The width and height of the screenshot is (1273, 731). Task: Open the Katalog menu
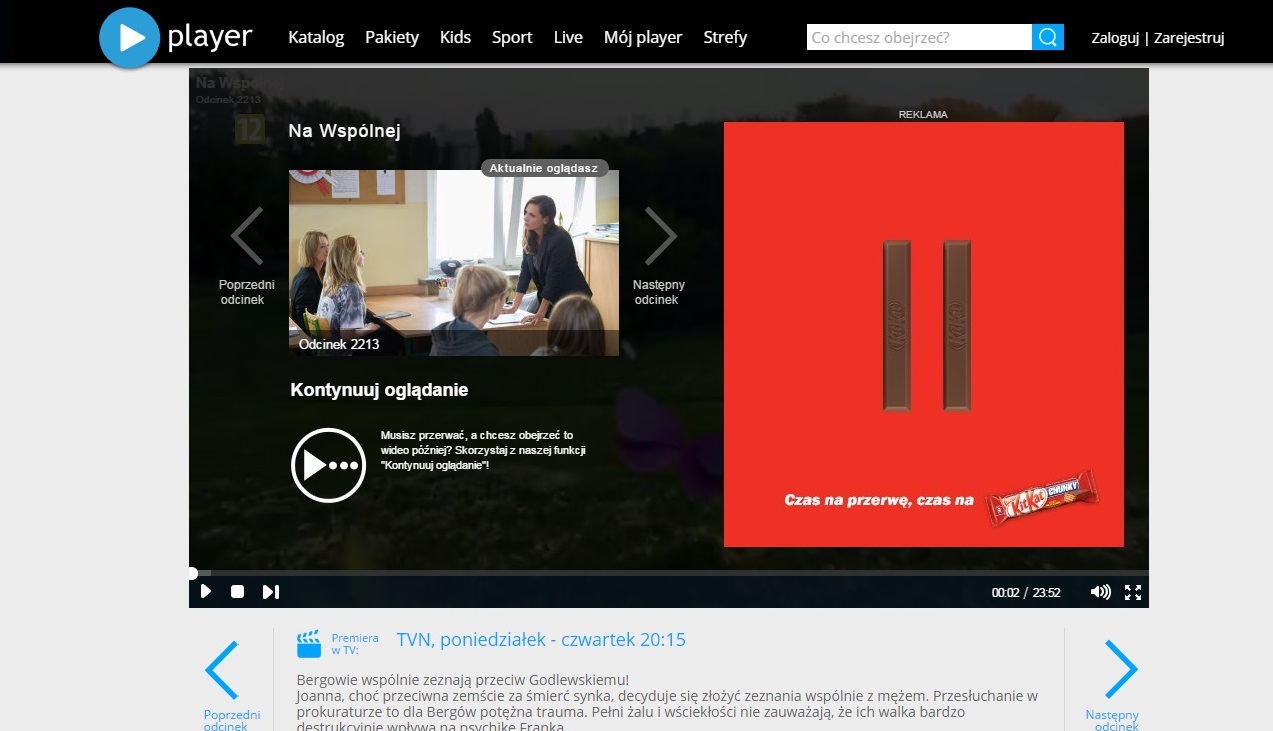tap(316, 38)
